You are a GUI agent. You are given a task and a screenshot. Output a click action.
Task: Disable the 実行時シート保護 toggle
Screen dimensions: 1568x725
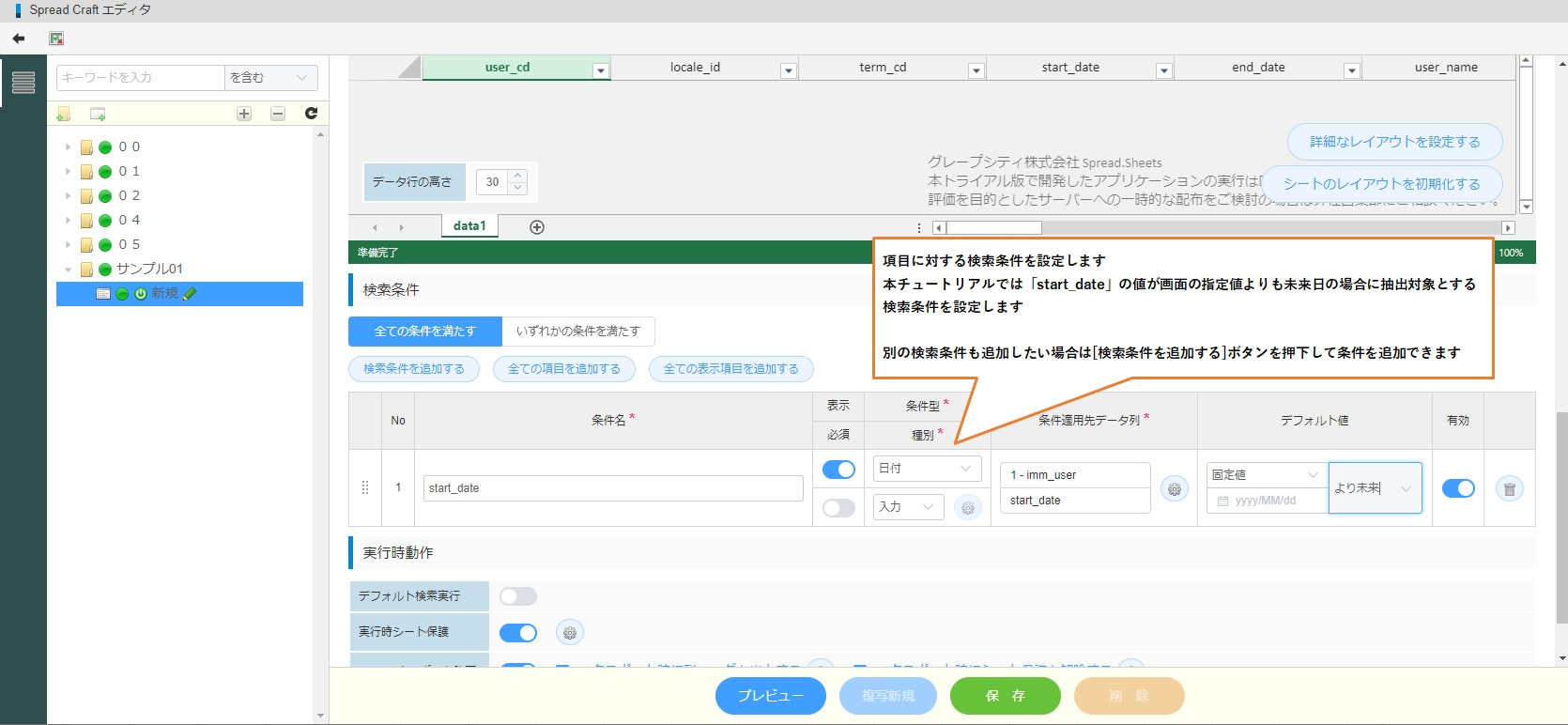click(x=518, y=633)
